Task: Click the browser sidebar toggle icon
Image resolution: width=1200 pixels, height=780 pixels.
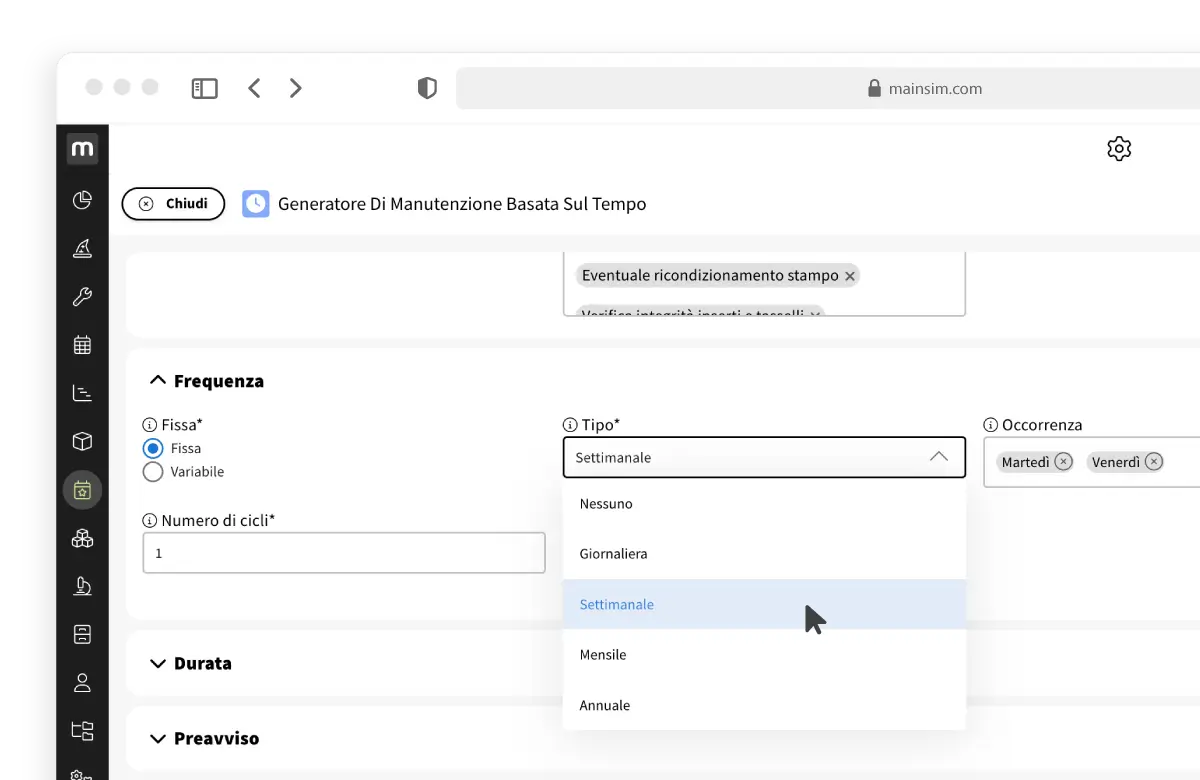Action: tap(204, 89)
